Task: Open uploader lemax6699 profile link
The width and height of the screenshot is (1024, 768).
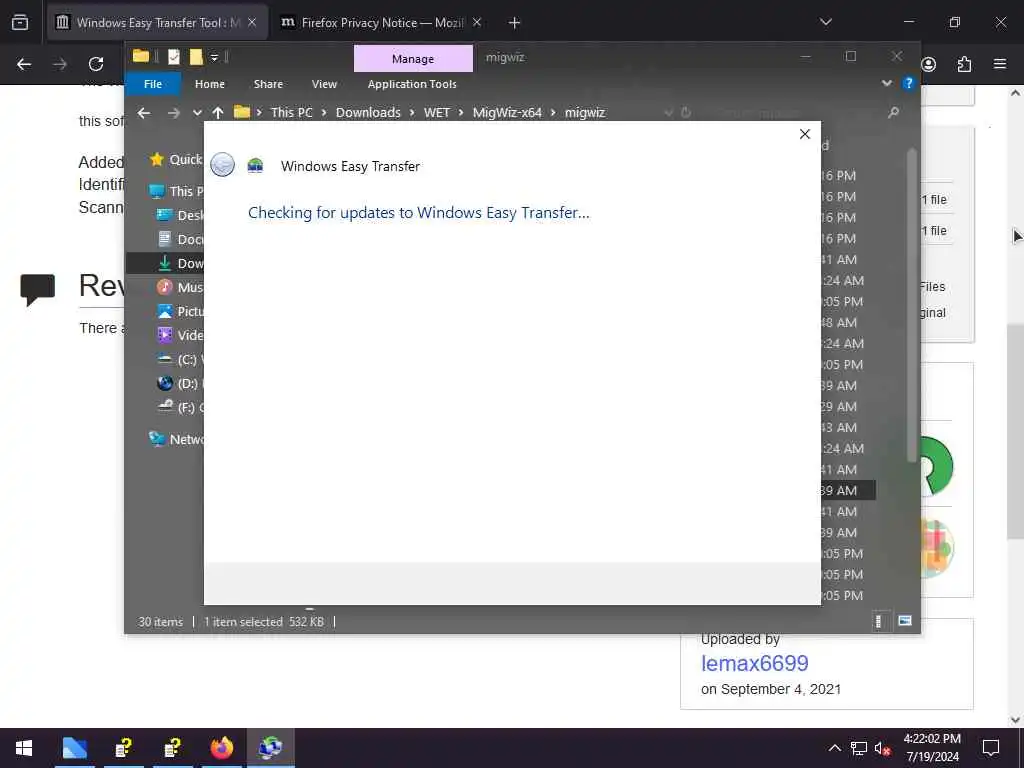Action: pos(755,664)
